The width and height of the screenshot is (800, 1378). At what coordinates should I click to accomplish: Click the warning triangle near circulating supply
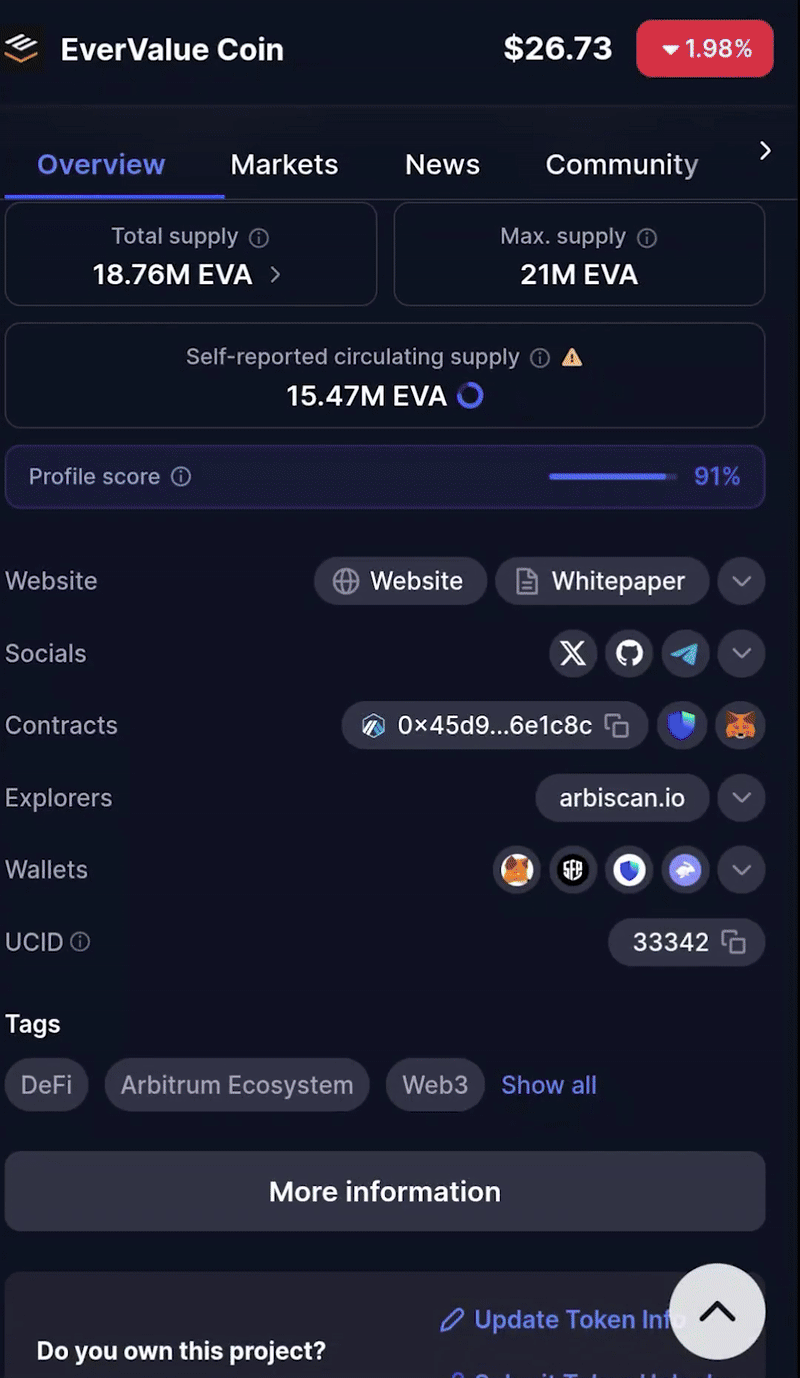(x=572, y=358)
